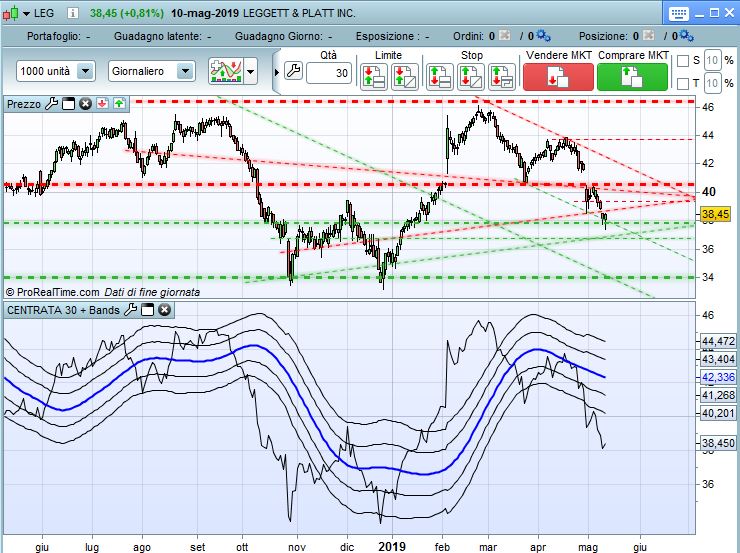740x553 pixels.
Task: Click the Portafoglio label
Action: [53, 36]
